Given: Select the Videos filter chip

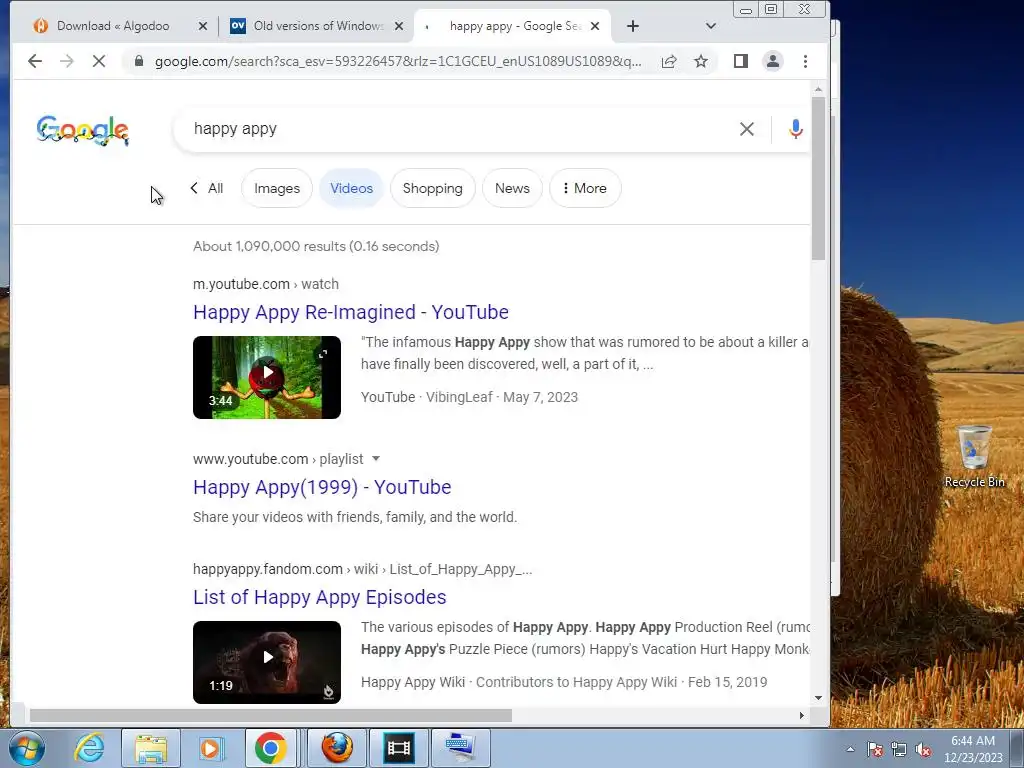Looking at the screenshot, I should pyautogui.click(x=351, y=188).
